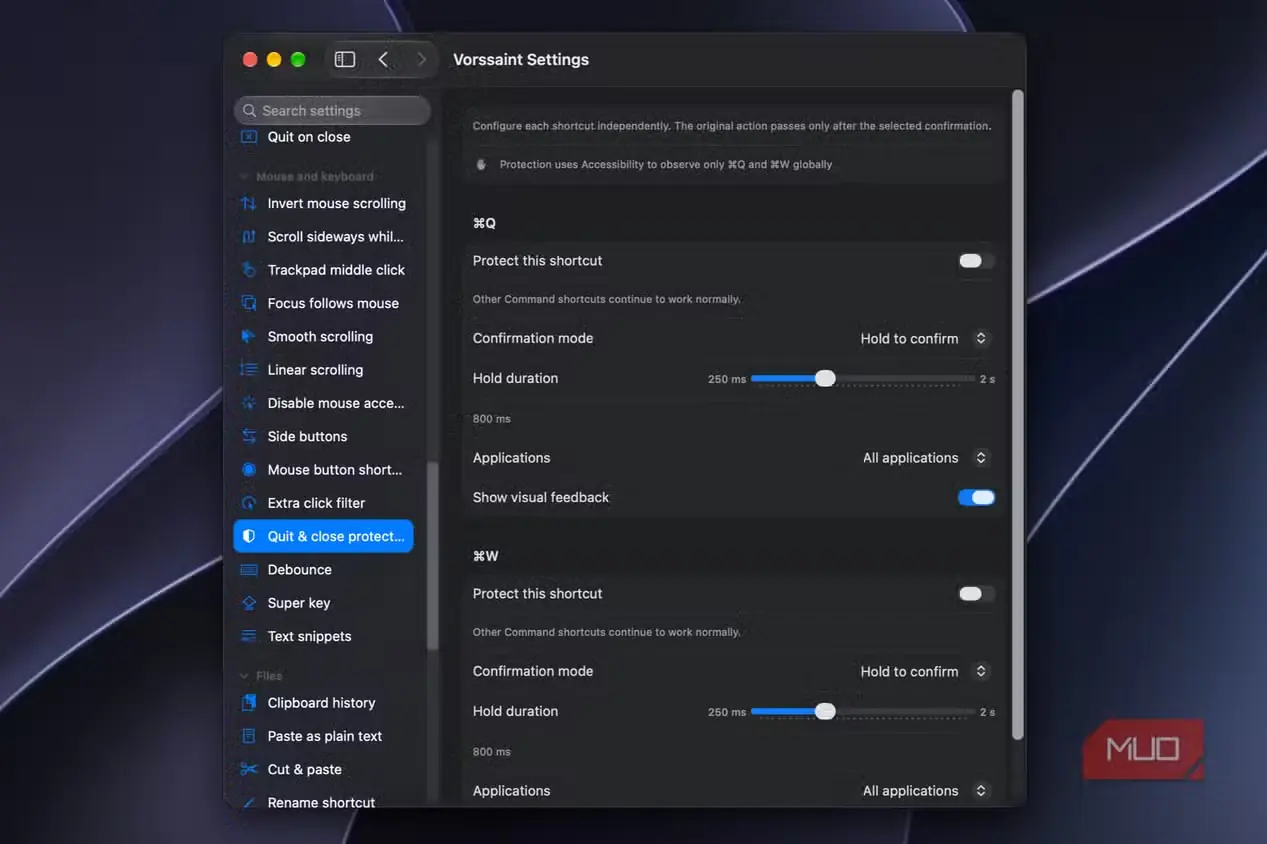Go back using the left chevron
1267x844 pixels.
click(x=384, y=59)
